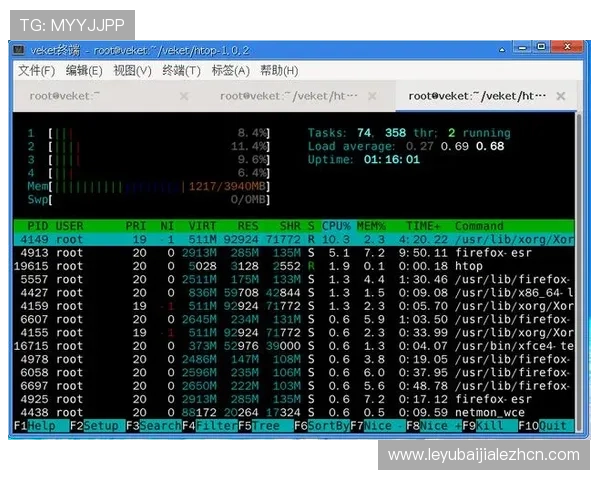The image size is (600, 480).
Task: Open the 文件(F) menu
Action: tap(36, 71)
